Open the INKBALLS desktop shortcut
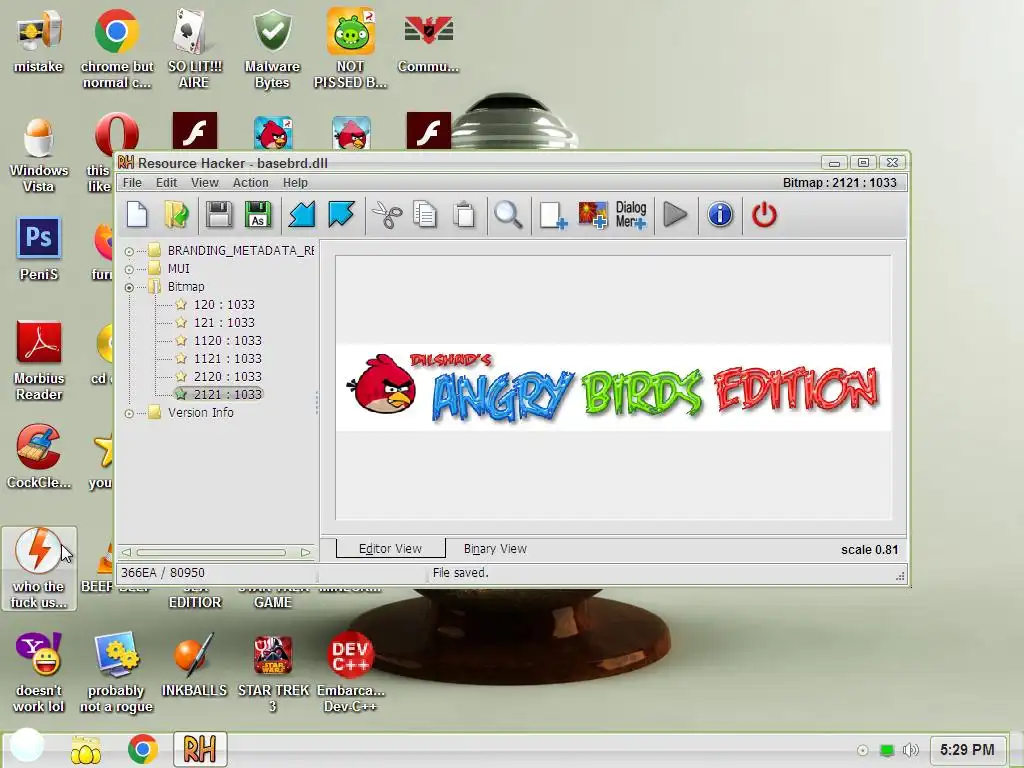The image size is (1024, 768). pyautogui.click(x=194, y=665)
